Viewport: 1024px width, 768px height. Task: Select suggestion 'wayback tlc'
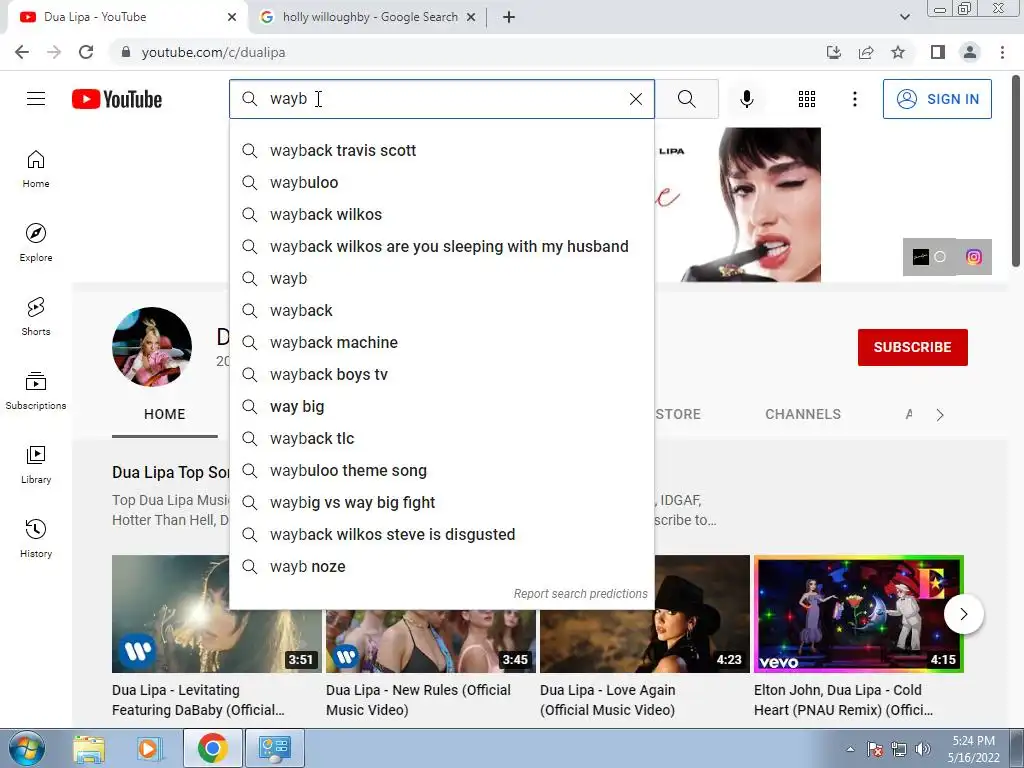(441, 438)
